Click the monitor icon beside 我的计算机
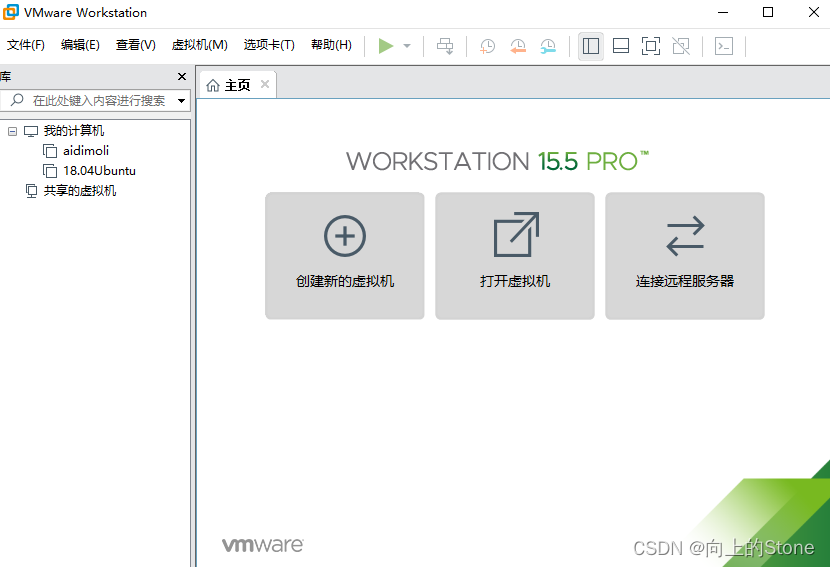 [31, 131]
